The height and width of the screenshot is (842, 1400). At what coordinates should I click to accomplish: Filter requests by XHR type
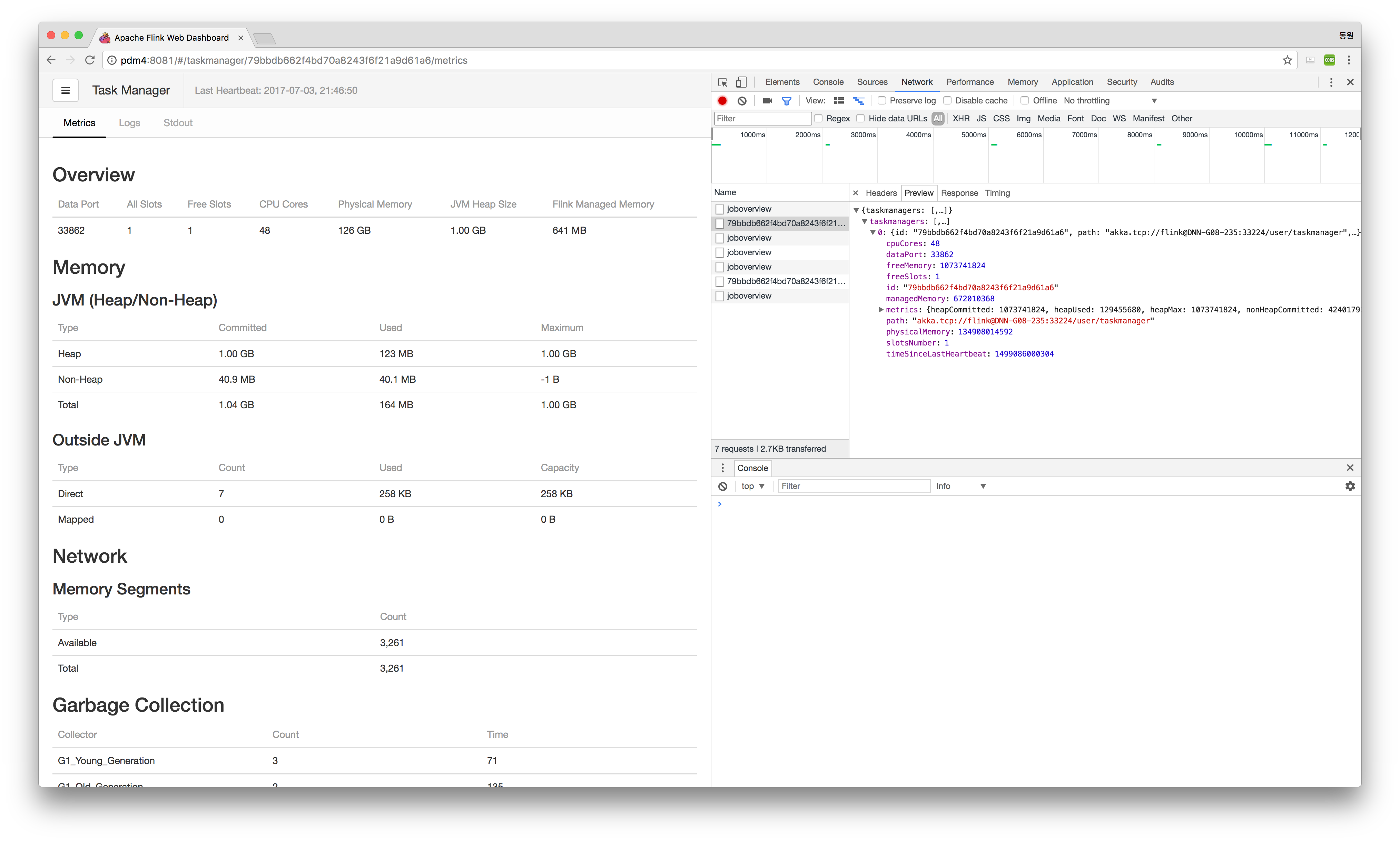click(x=960, y=119)
